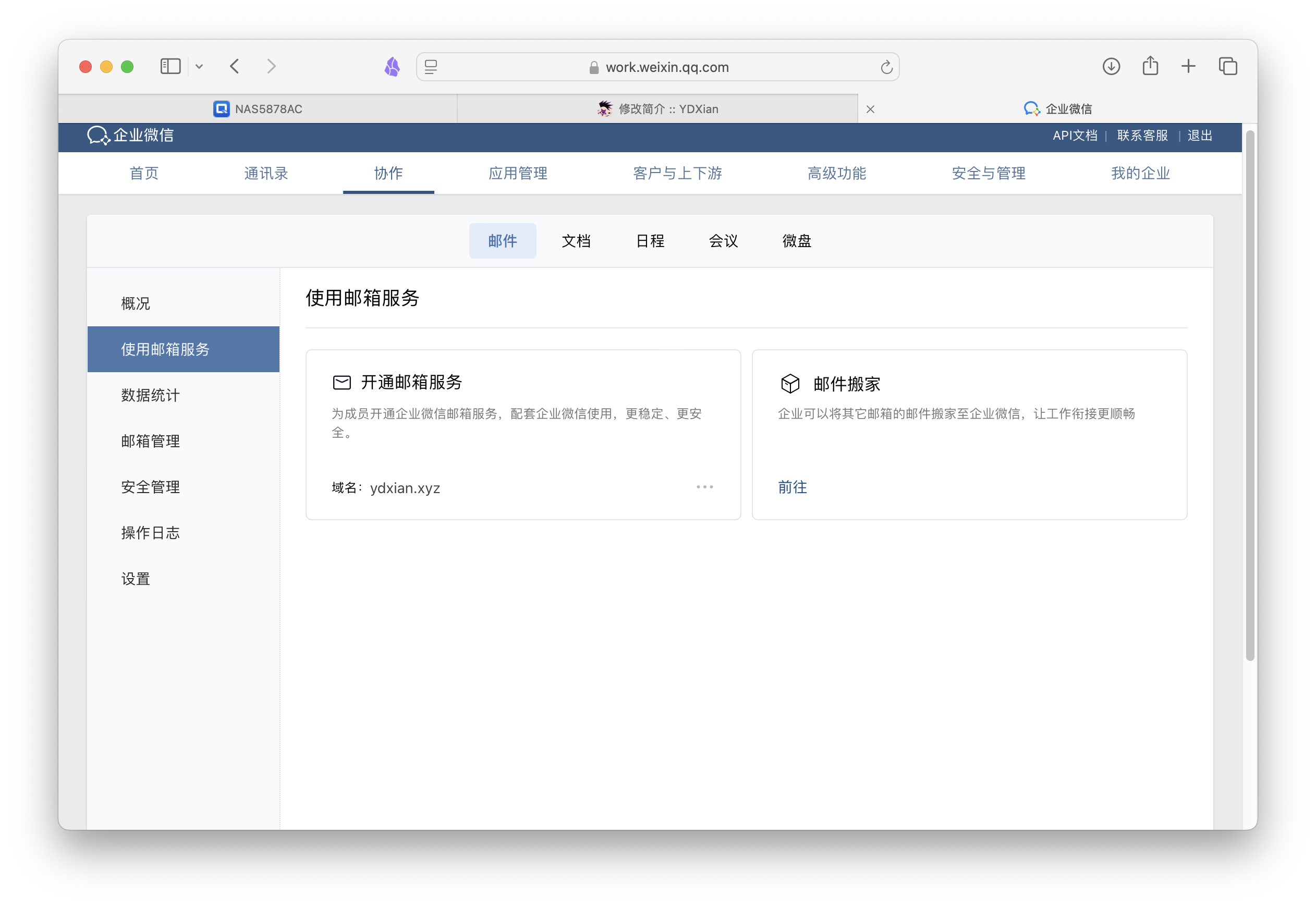Open 客户与上下游 navigation item
1316x907 pixels.
[x=677, y=174]
